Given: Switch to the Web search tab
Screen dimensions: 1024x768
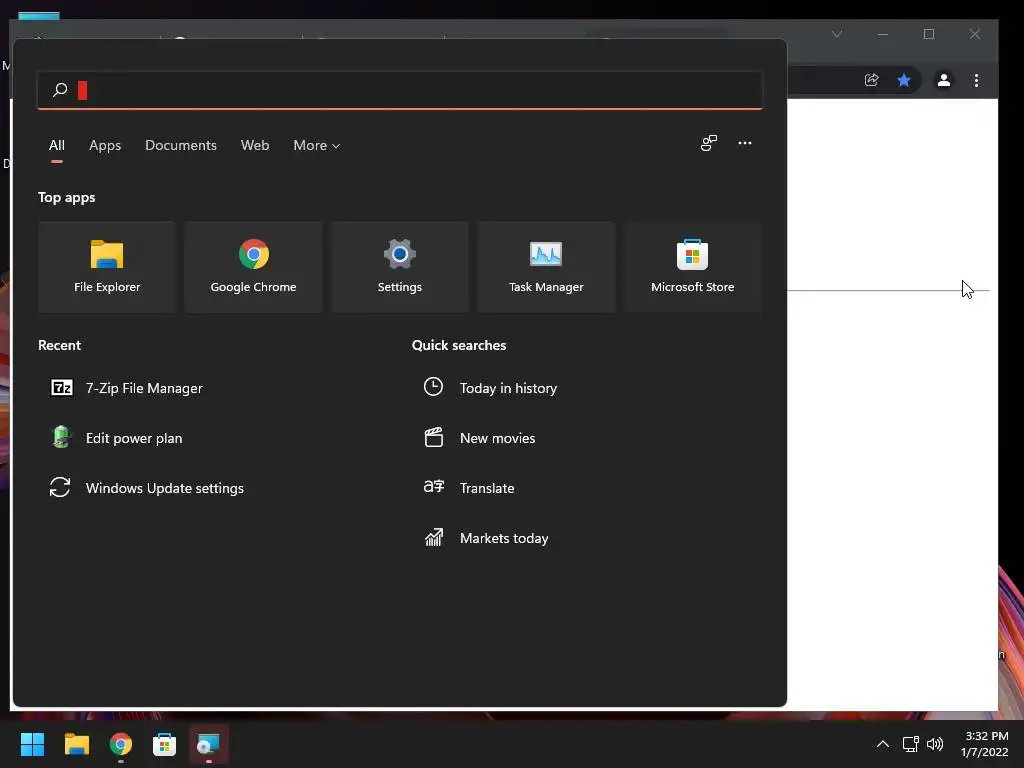Looking at the screenshot, I should pos(255,145).
